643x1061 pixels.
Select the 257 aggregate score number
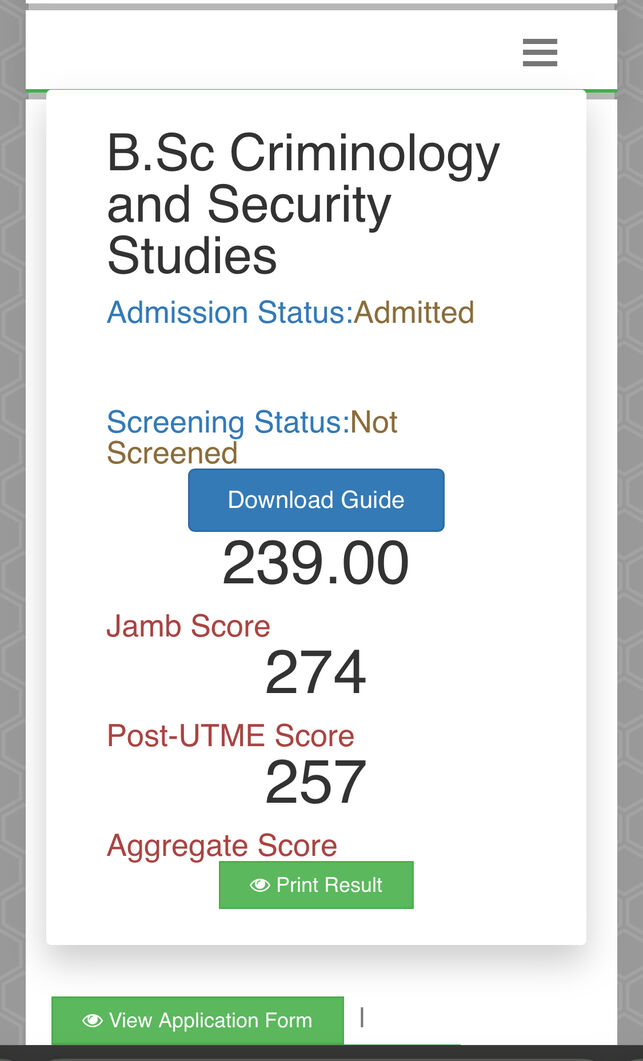(315, 782)
